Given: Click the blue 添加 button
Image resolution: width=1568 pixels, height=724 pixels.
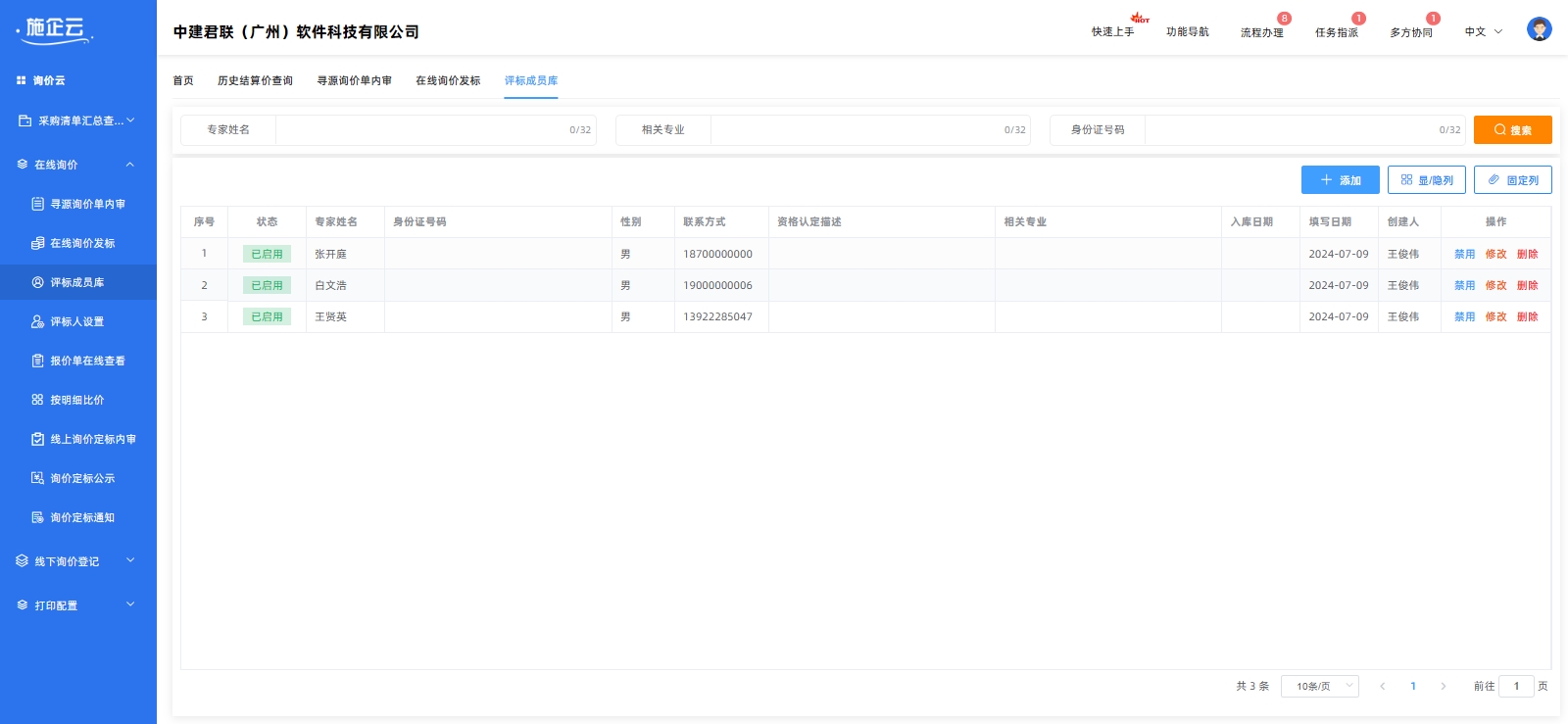Looking at the screenshot, I should click(1340, 180).
